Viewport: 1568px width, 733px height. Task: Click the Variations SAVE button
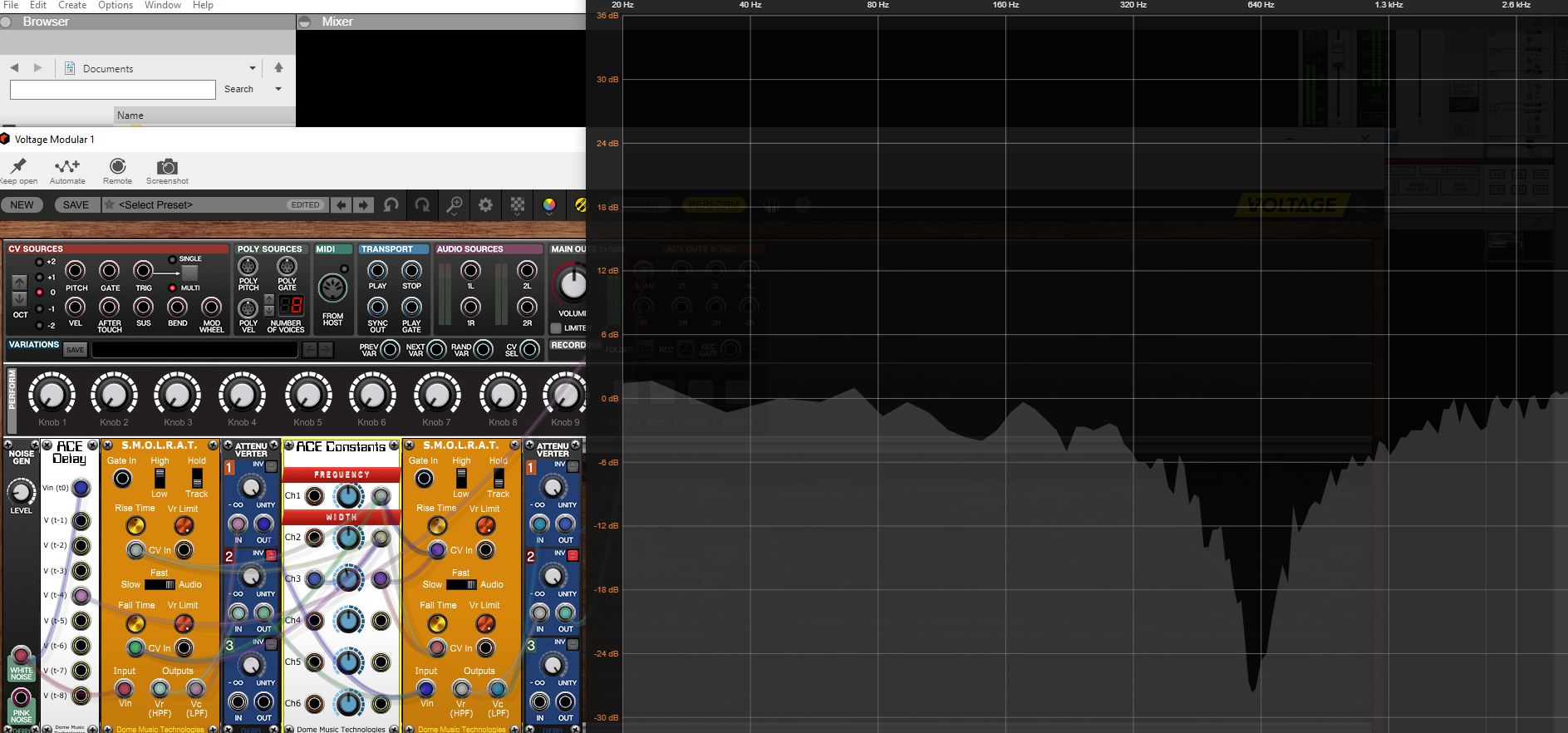click(75, 350)
